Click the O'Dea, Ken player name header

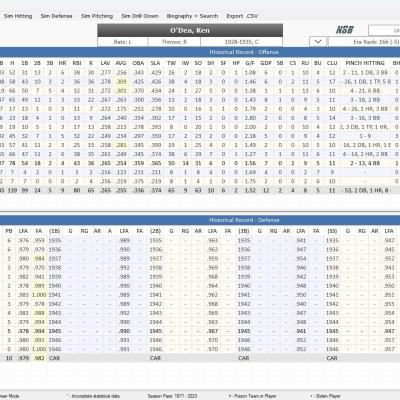(190, 30)
